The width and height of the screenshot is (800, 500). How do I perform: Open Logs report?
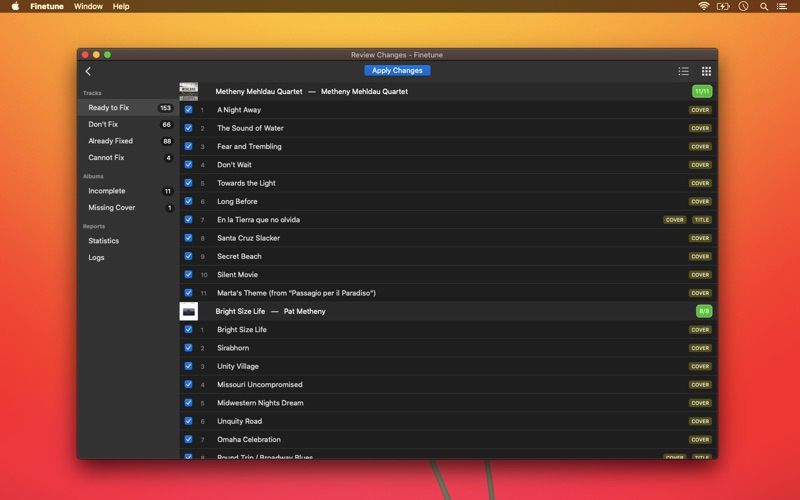(x=128, y=258)
